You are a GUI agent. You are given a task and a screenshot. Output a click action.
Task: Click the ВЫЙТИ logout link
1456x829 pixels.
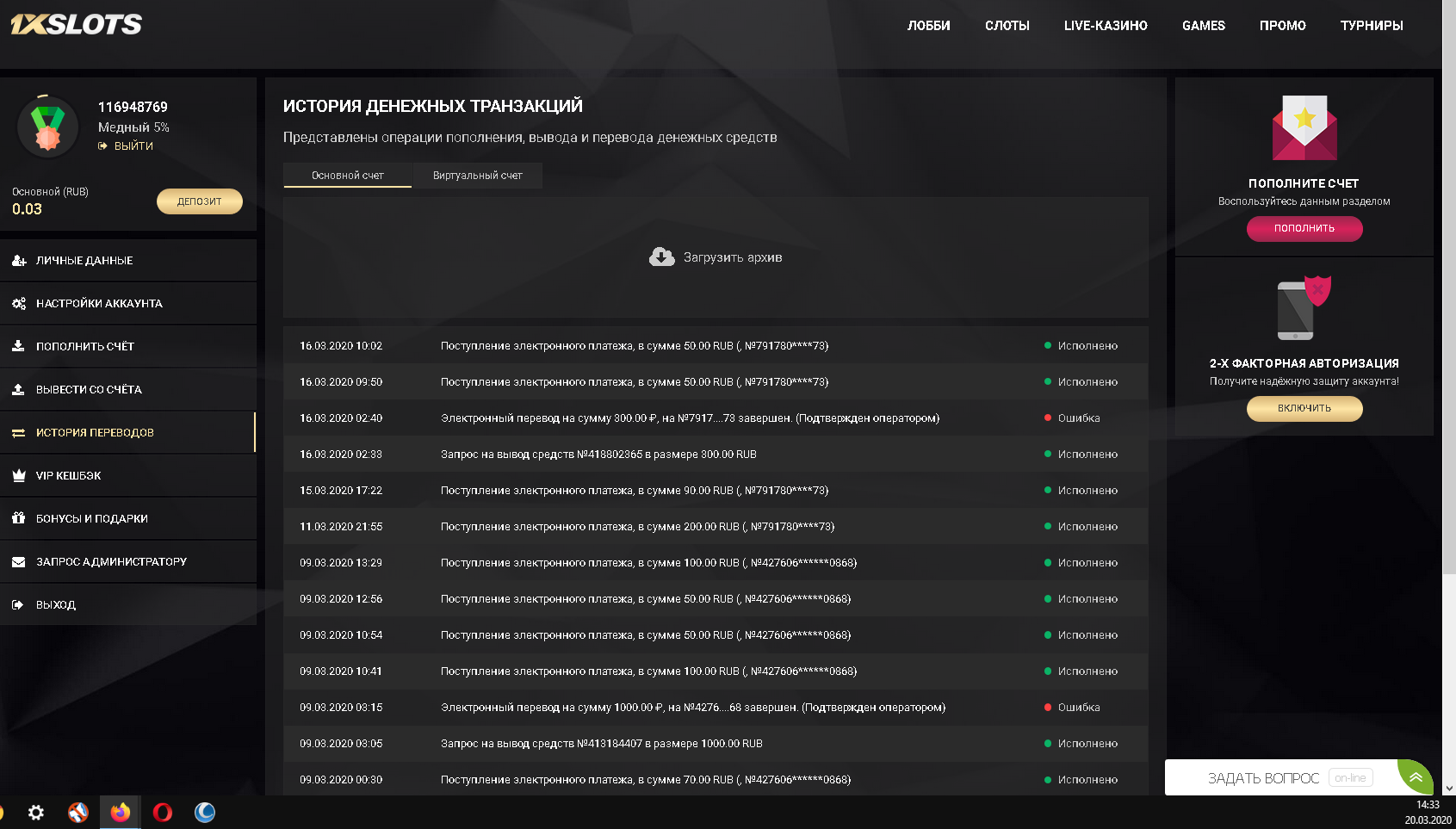pyautogui.click(x=133, y=146)
